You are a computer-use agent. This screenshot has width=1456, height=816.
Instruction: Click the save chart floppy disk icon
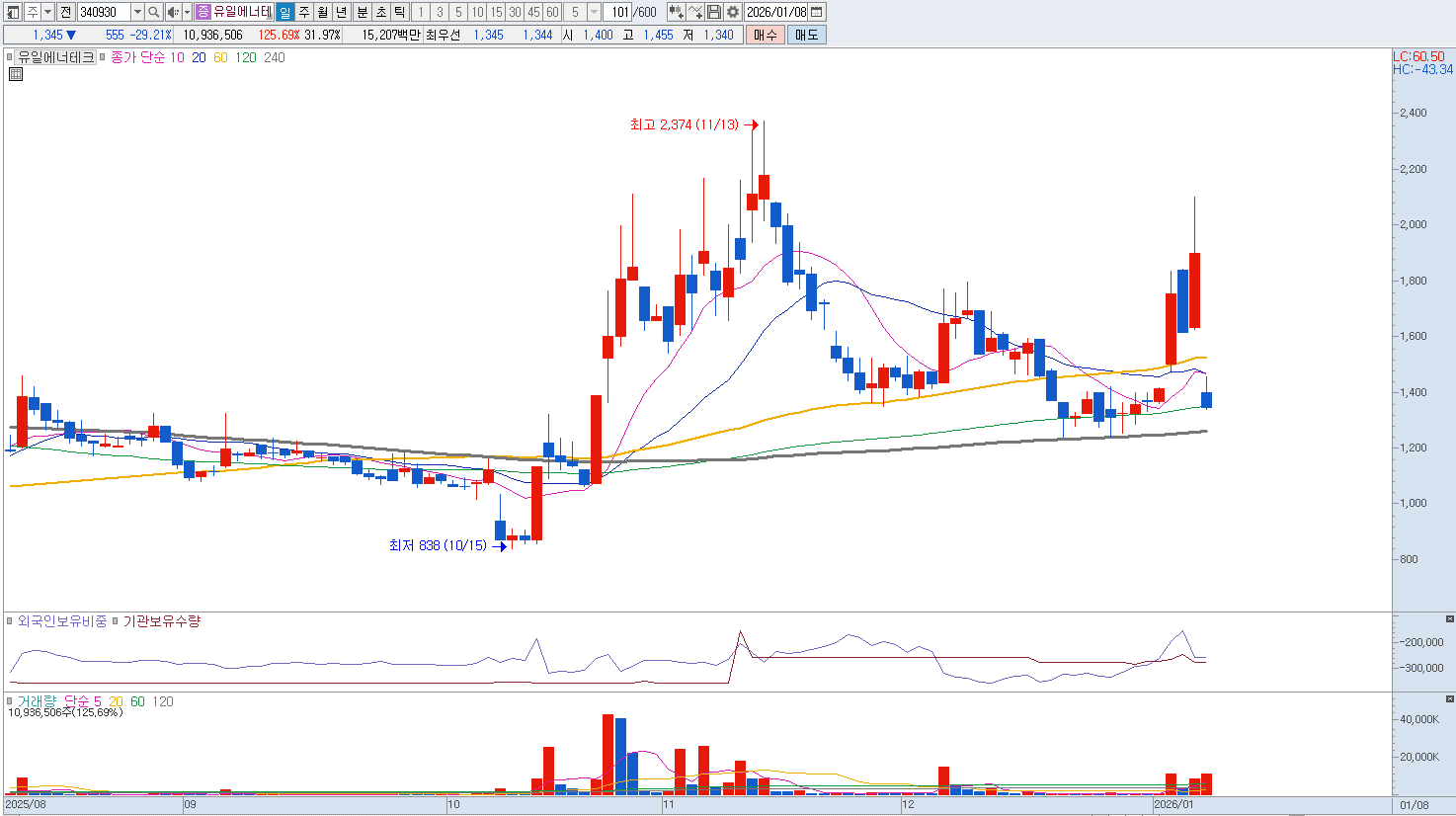714,12
